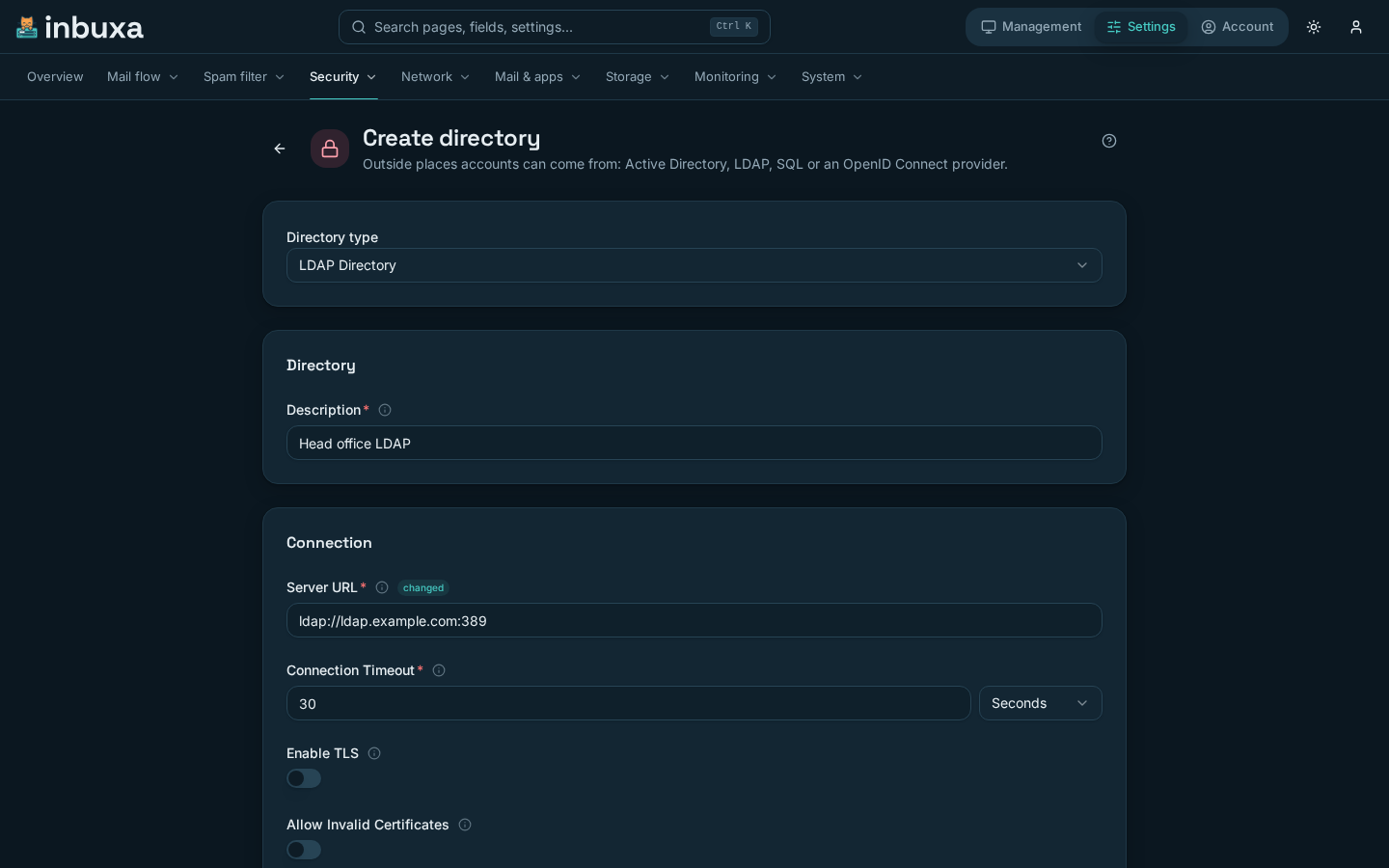This screenshot has width=1389, height=868.
Task: Click the red lock directory icon
Action: coord(330,149)
